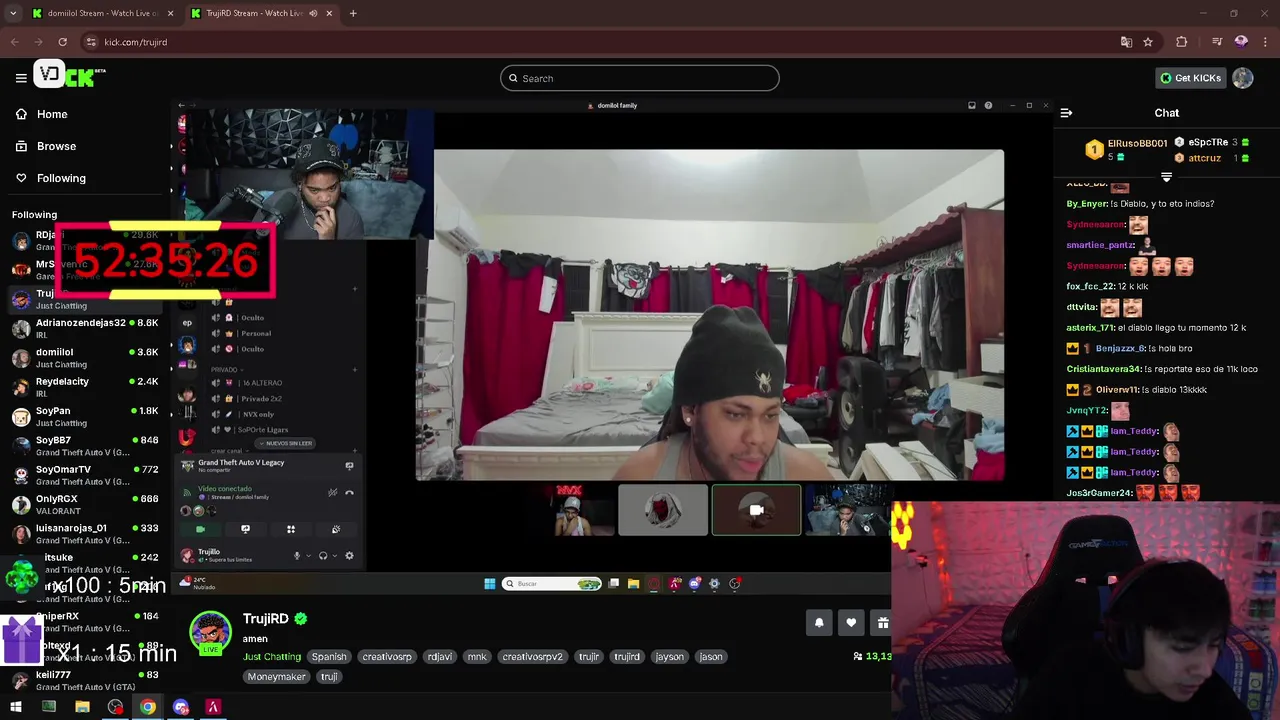Select the Spanish tag
Image resolution: width=1280 pixels, height=720 pixels.
tap(328, 657)
